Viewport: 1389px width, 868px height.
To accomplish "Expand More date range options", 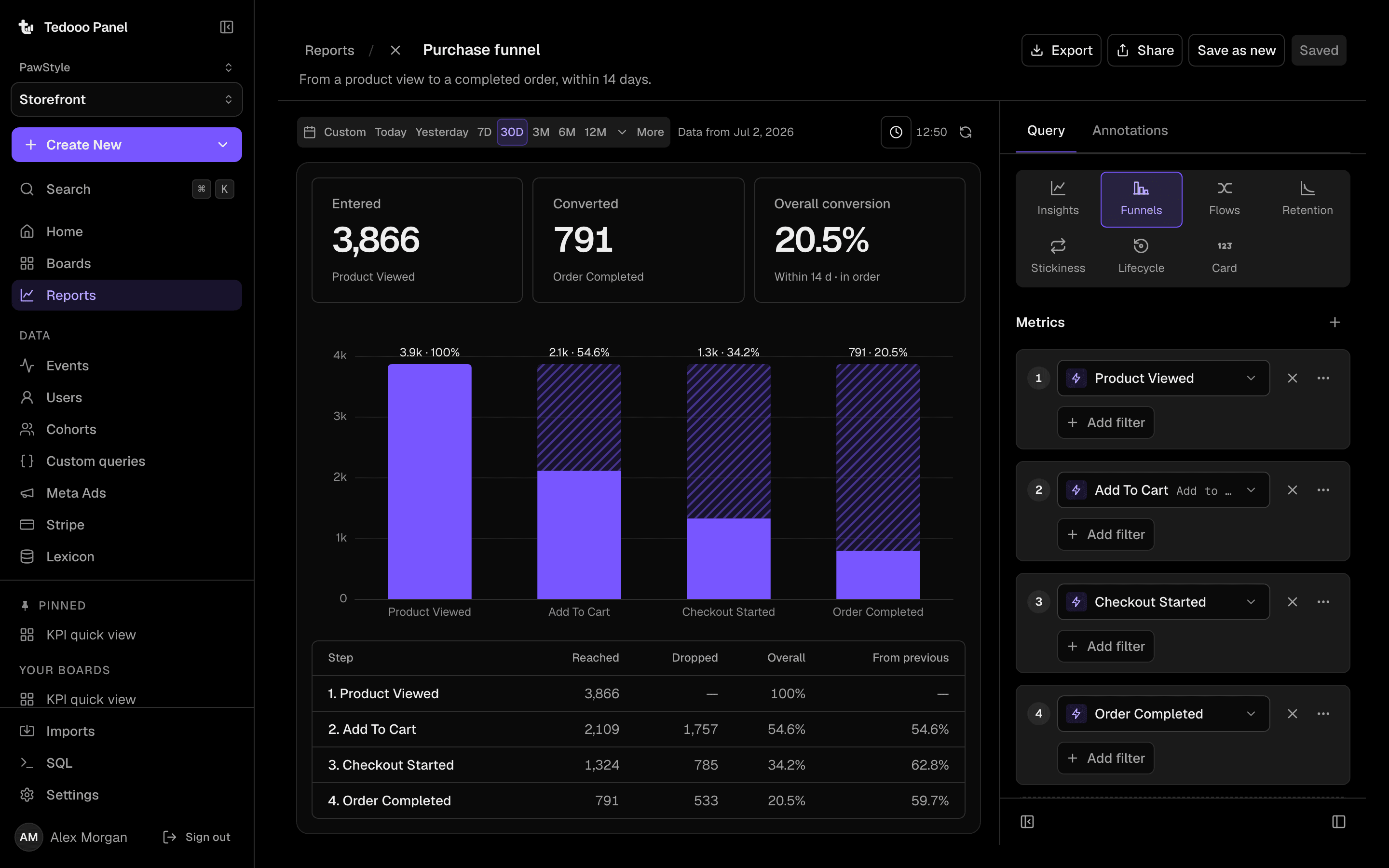I will coord(641,132).
